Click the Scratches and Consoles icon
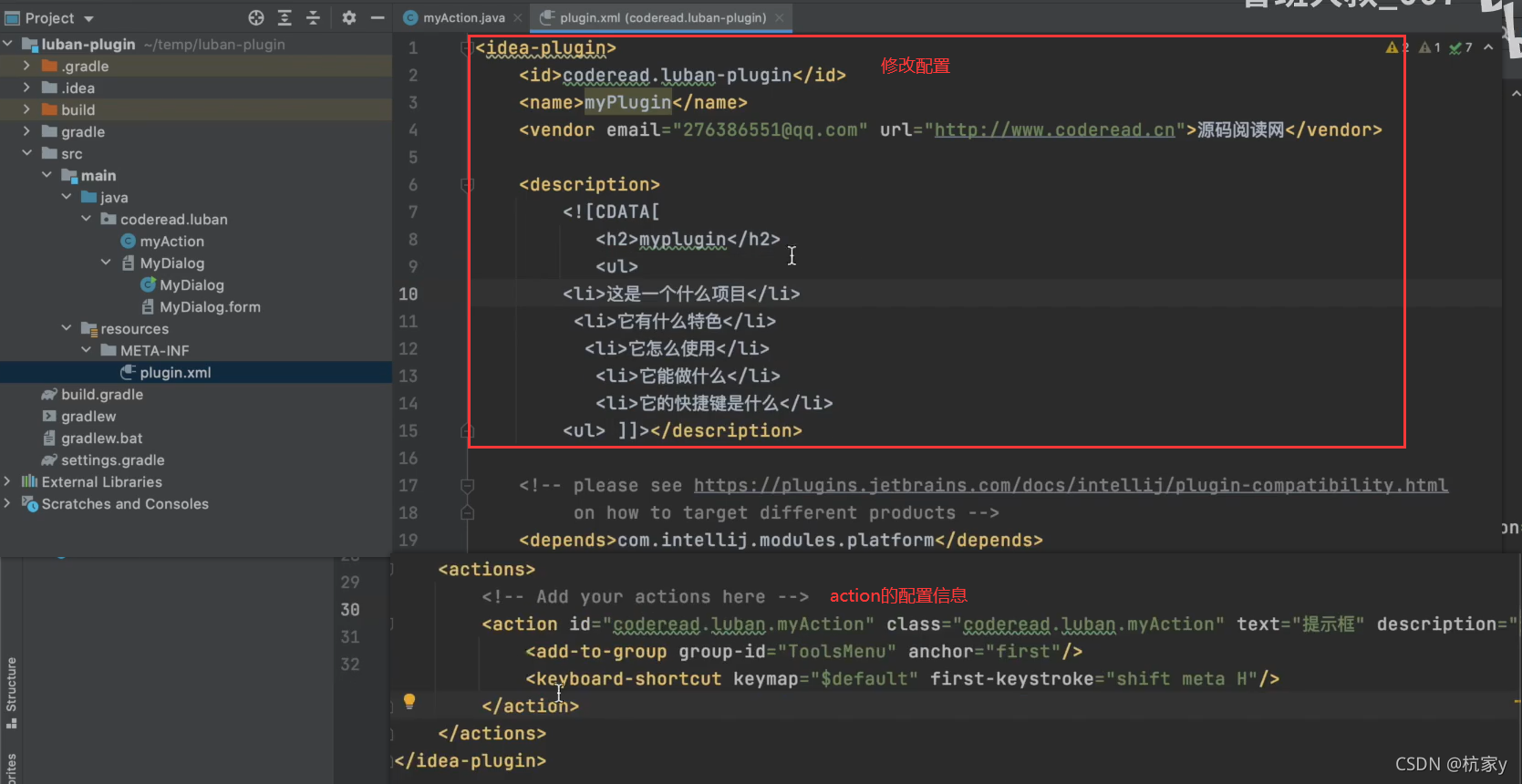 29,503
